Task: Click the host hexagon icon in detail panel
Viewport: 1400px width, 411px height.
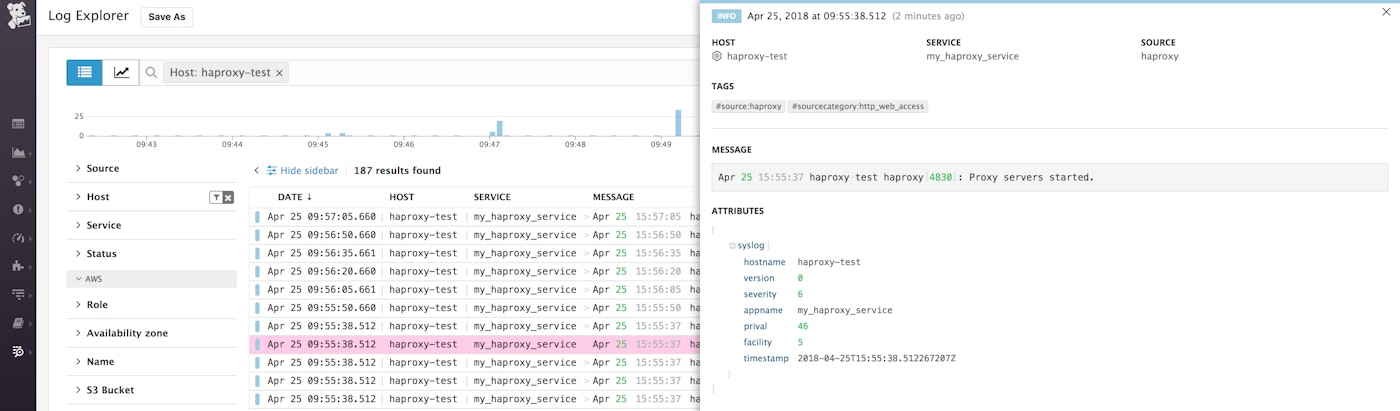Action: (717, 56)
